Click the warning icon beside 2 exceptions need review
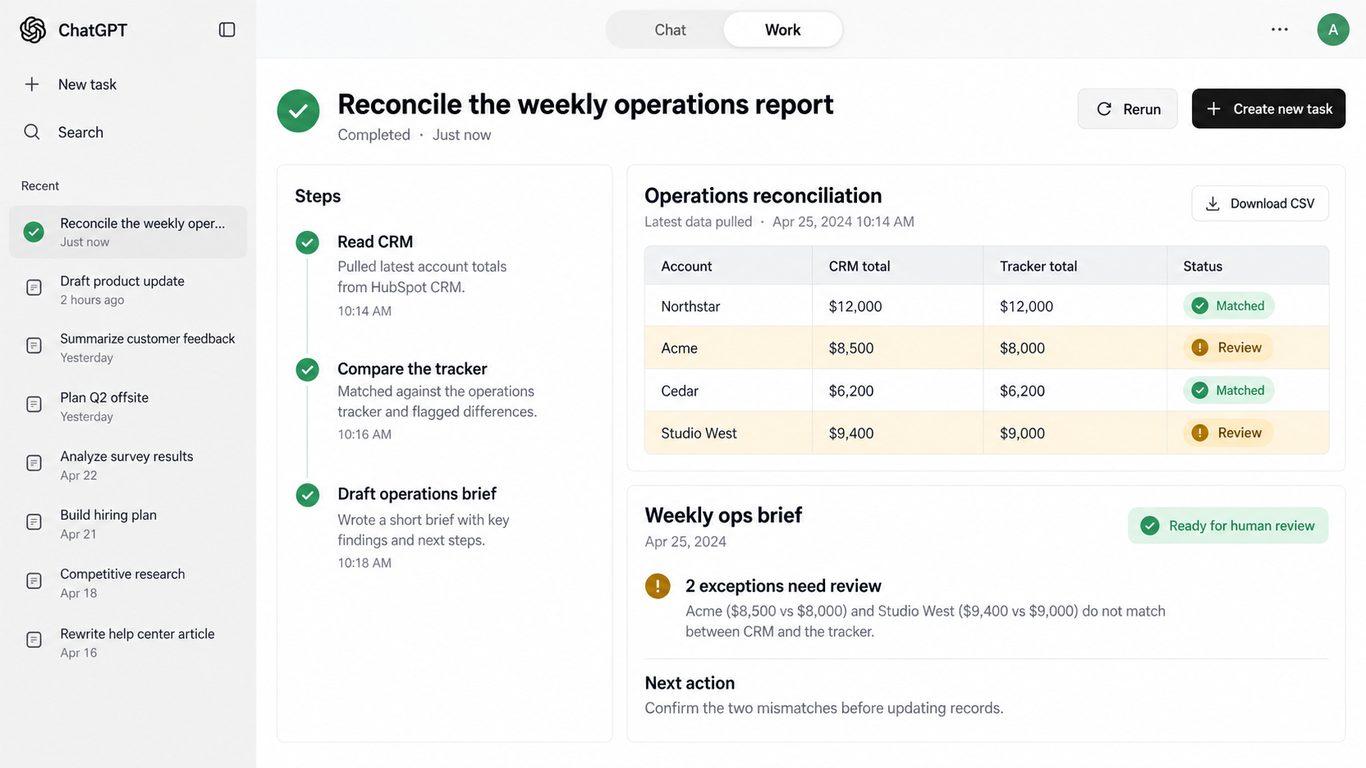The width and height of the screenshot is (1366, 768). pos(657,586)
